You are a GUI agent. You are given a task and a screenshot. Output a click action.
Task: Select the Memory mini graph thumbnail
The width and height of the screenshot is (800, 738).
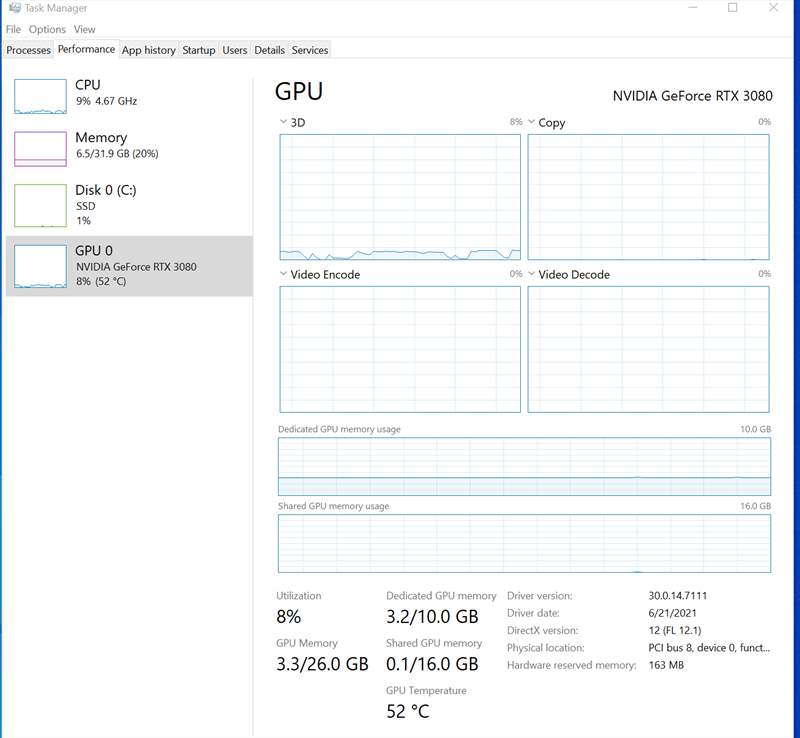[40, 149]
